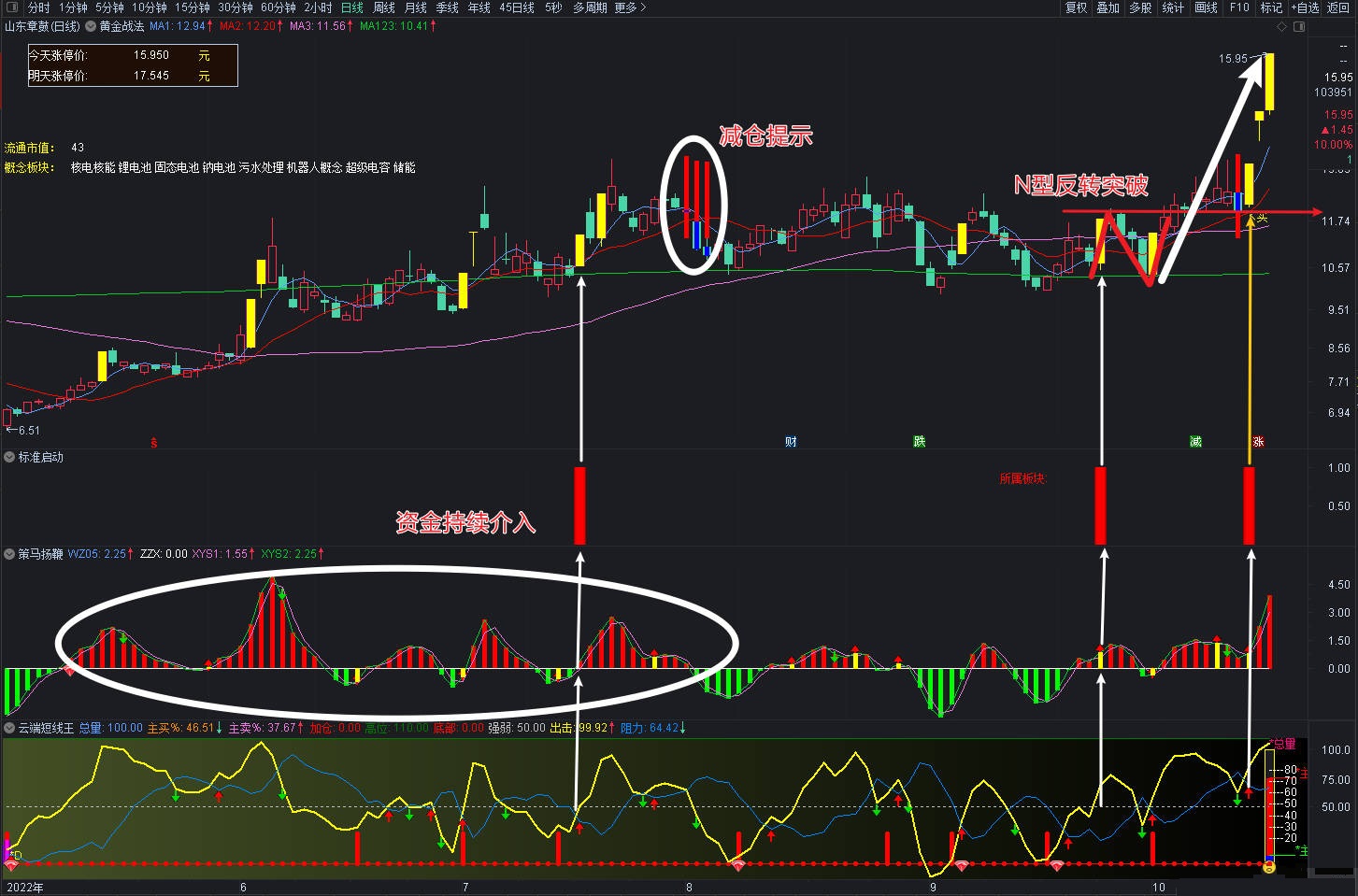Viewport: 1358px width, 896px height.
Task: Click the 黄金战法 indicator name
Action: pyautogui.click(x=122, y=26)
